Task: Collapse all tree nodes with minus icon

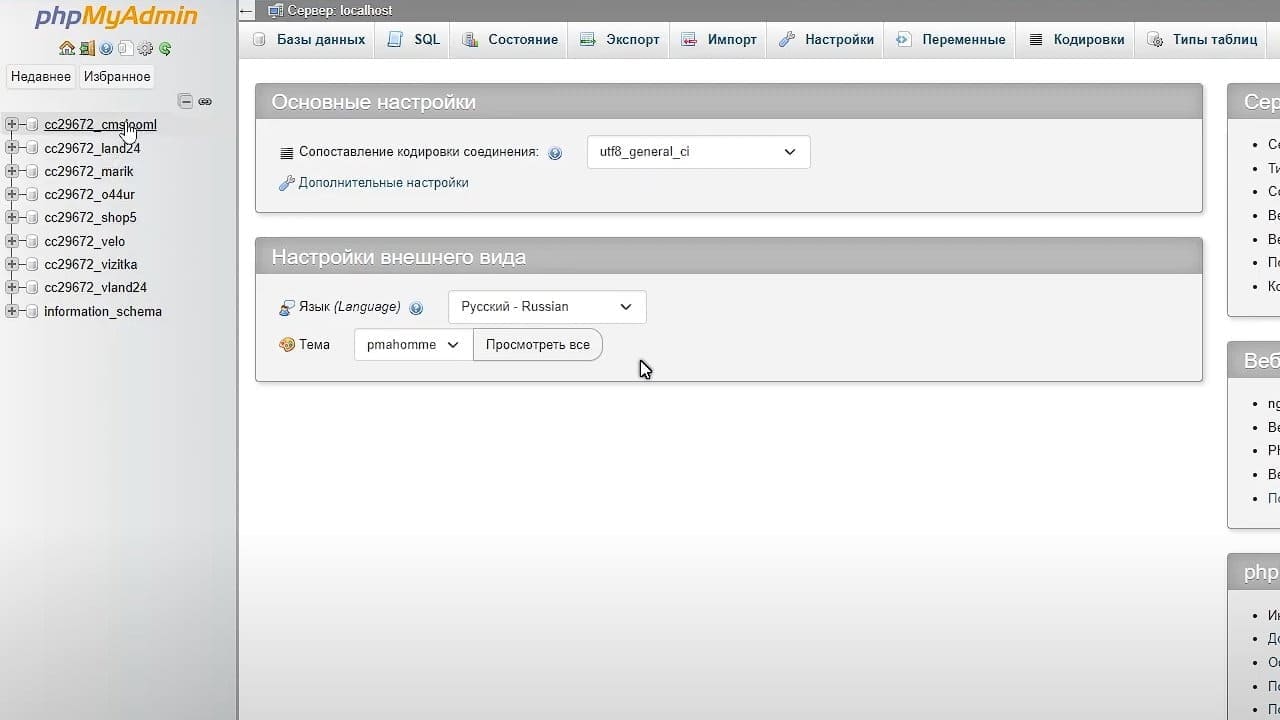Action: 185,101
